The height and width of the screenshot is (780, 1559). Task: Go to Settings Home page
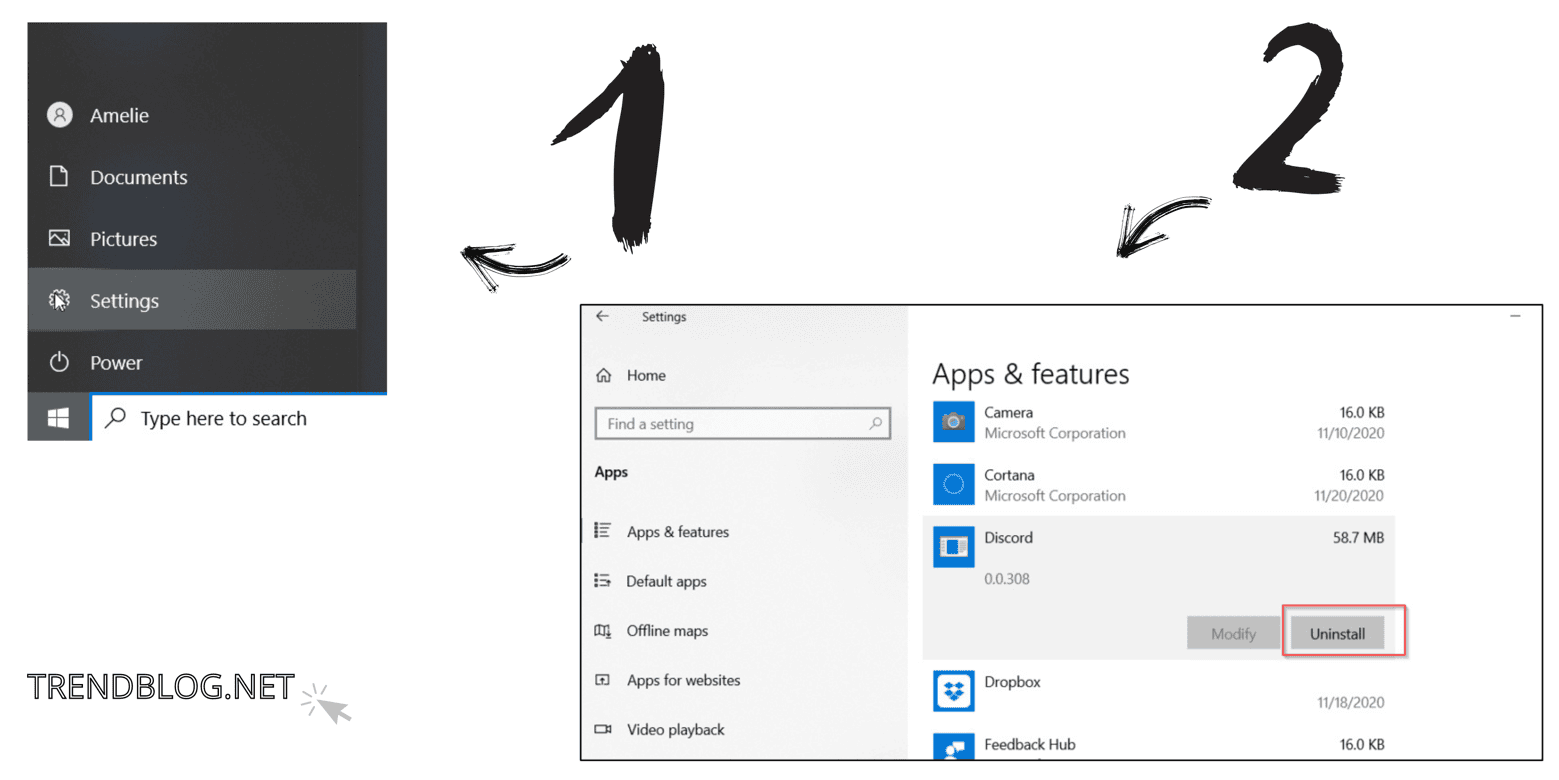(645, 376)
